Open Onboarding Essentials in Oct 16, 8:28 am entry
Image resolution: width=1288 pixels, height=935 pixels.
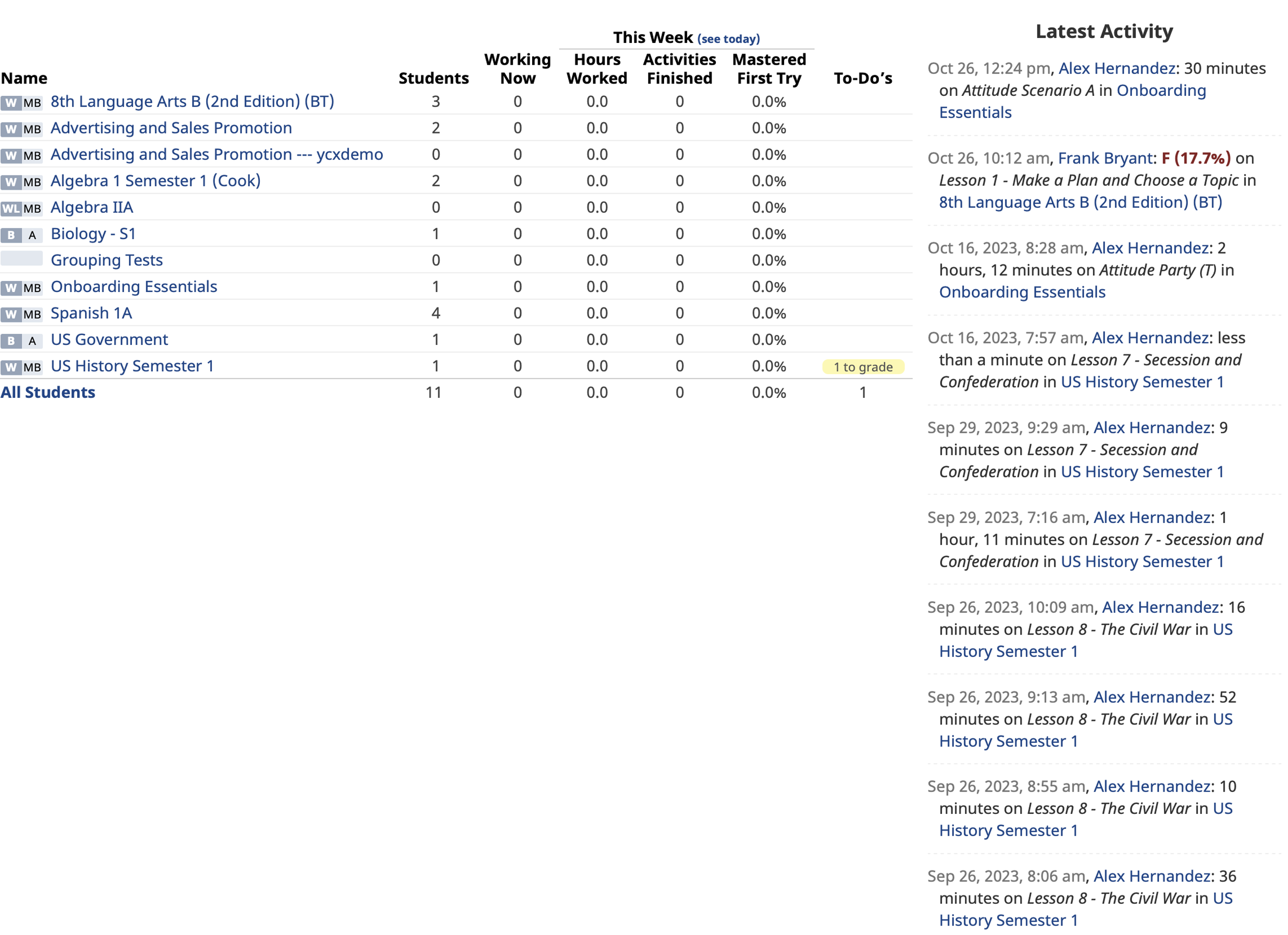[x=1022, y=293]
